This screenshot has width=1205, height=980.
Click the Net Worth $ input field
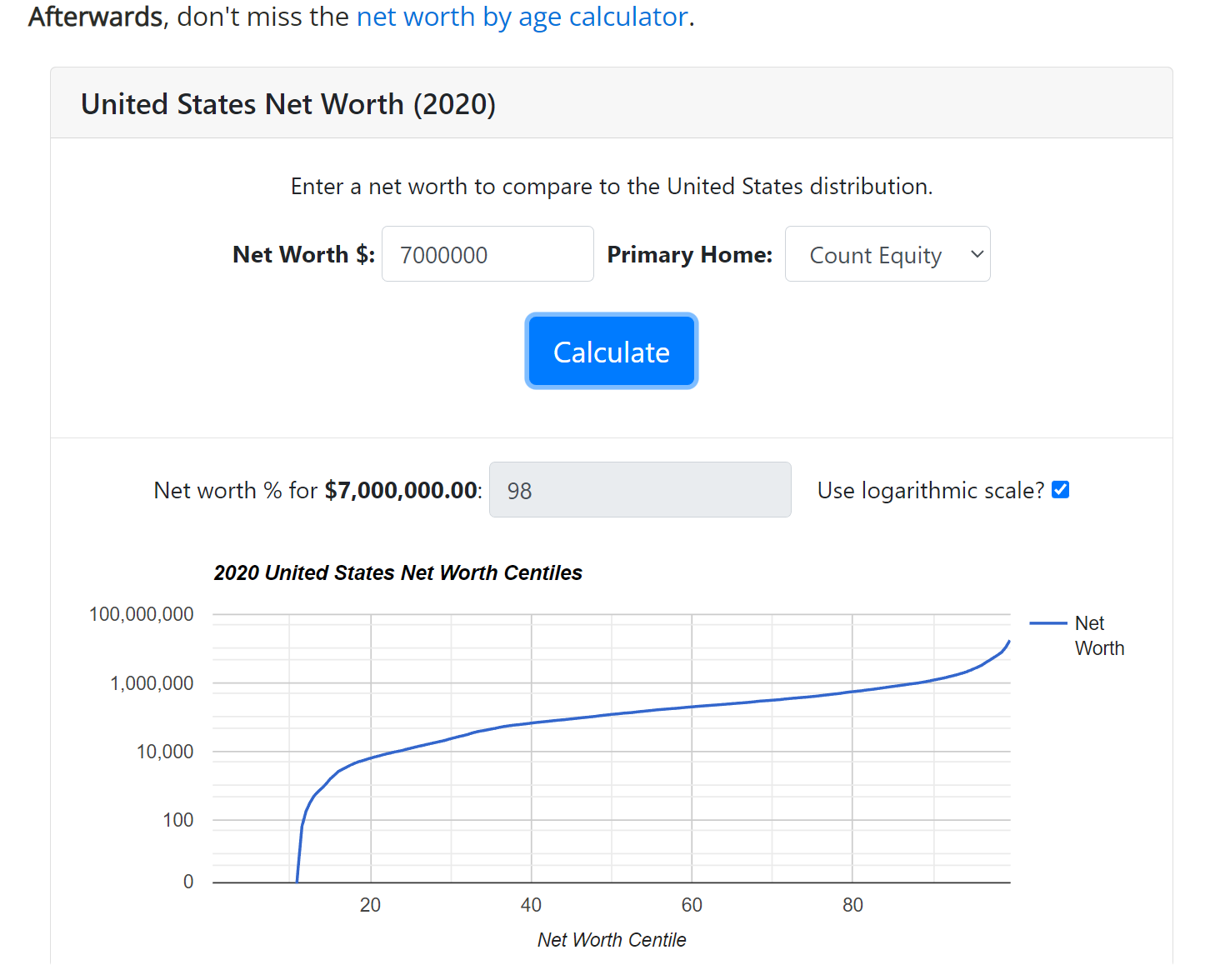487,254
